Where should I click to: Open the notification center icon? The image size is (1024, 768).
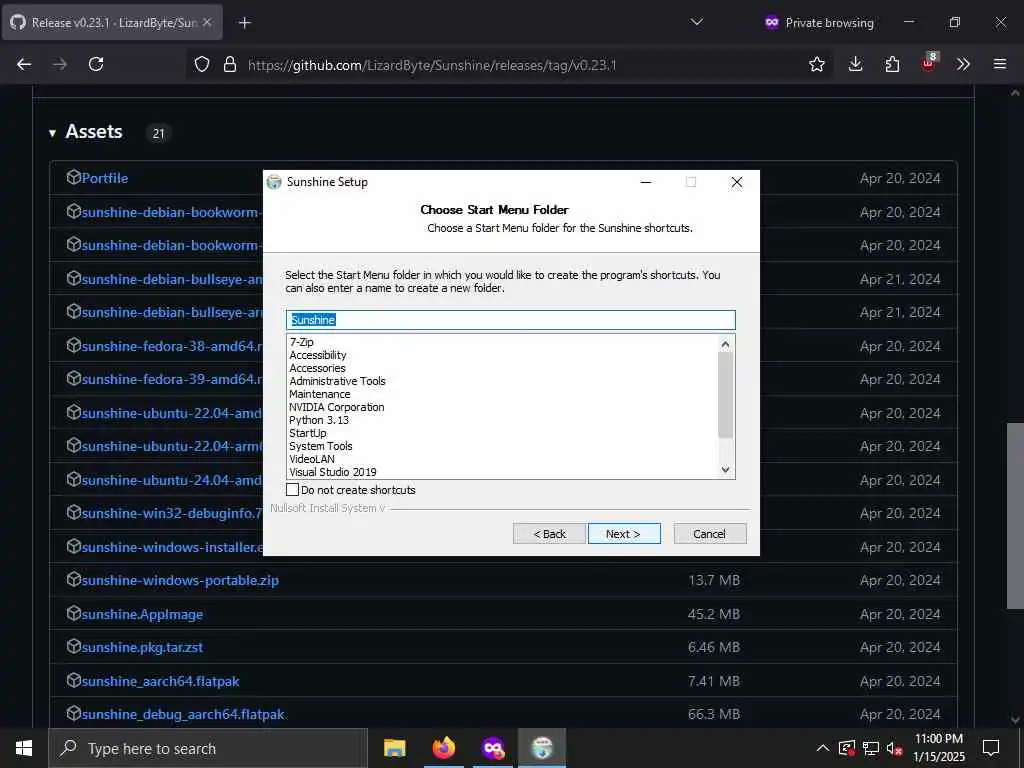point(991,748)
